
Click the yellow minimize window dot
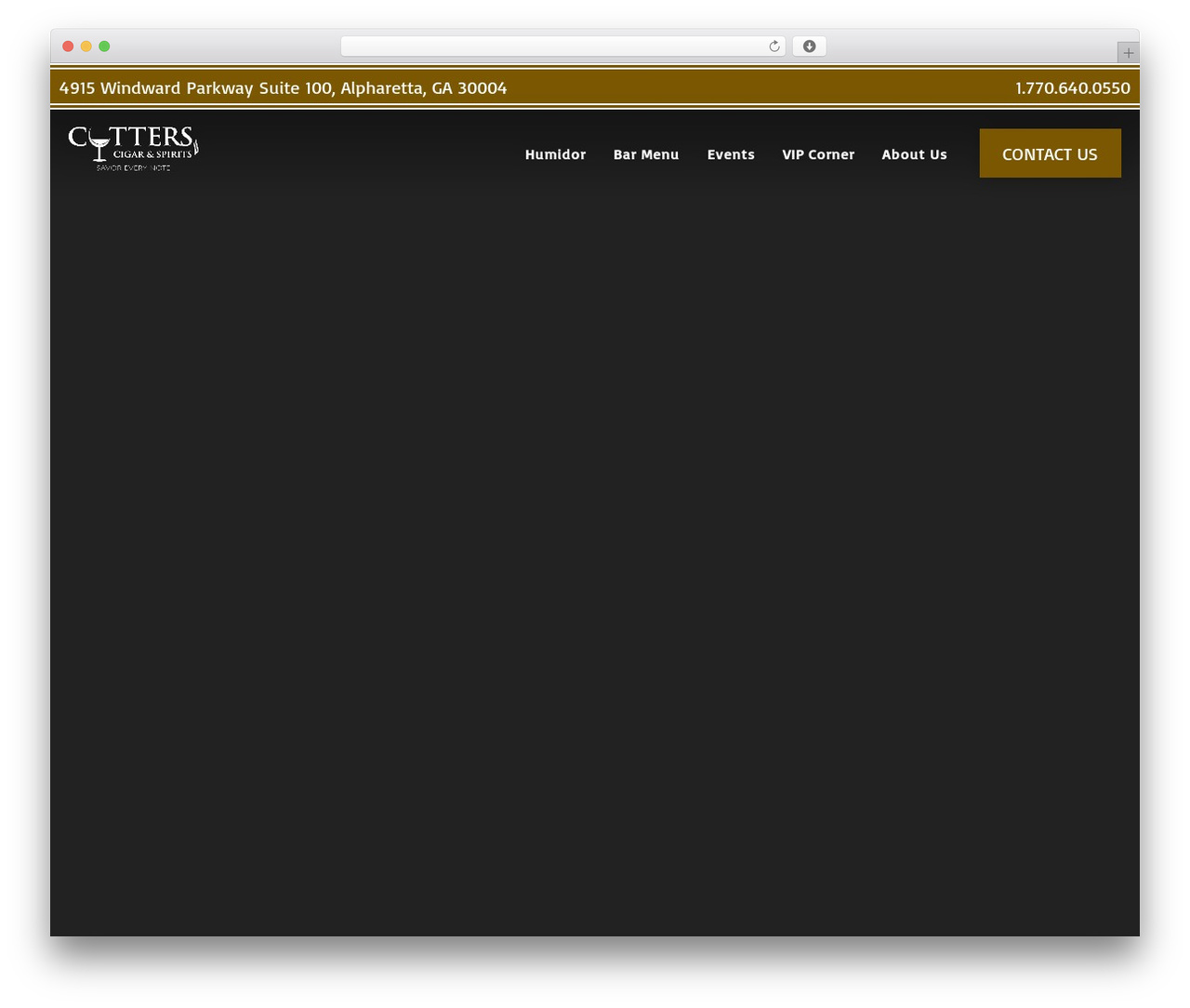86,46
